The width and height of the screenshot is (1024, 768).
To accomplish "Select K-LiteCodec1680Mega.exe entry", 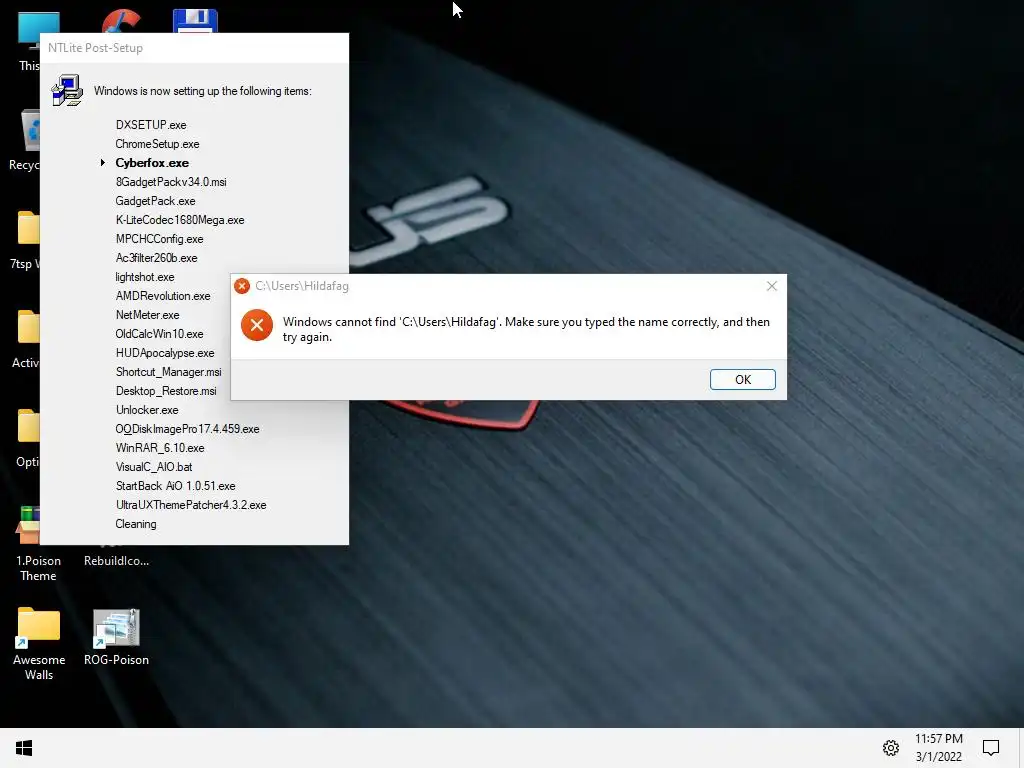I will [x=180, y=220].
